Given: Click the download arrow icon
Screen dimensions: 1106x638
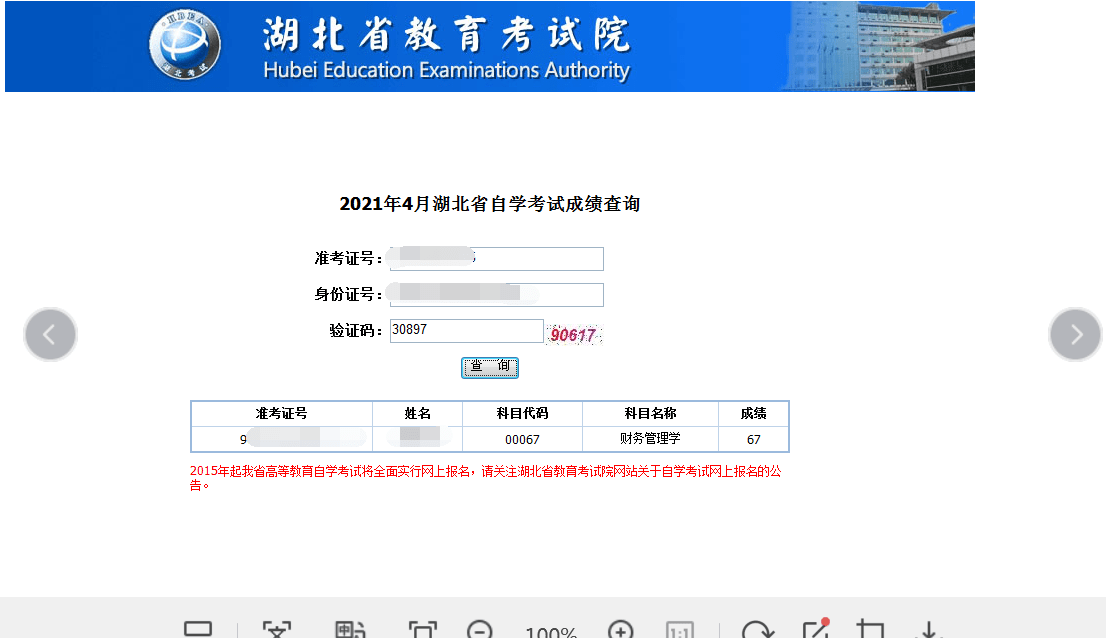Looking at the screenshot, I should [929, 630].
